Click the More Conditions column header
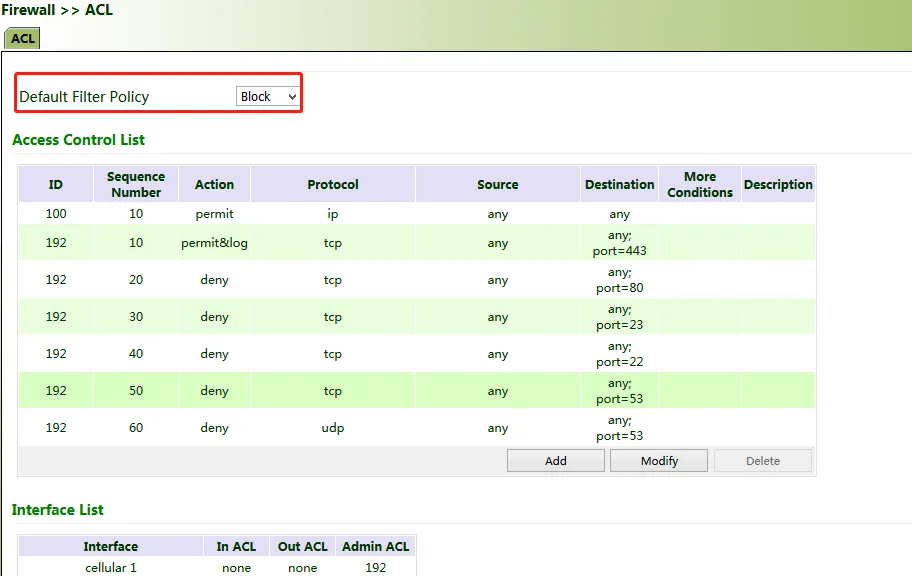 click(x=700, y=184)
